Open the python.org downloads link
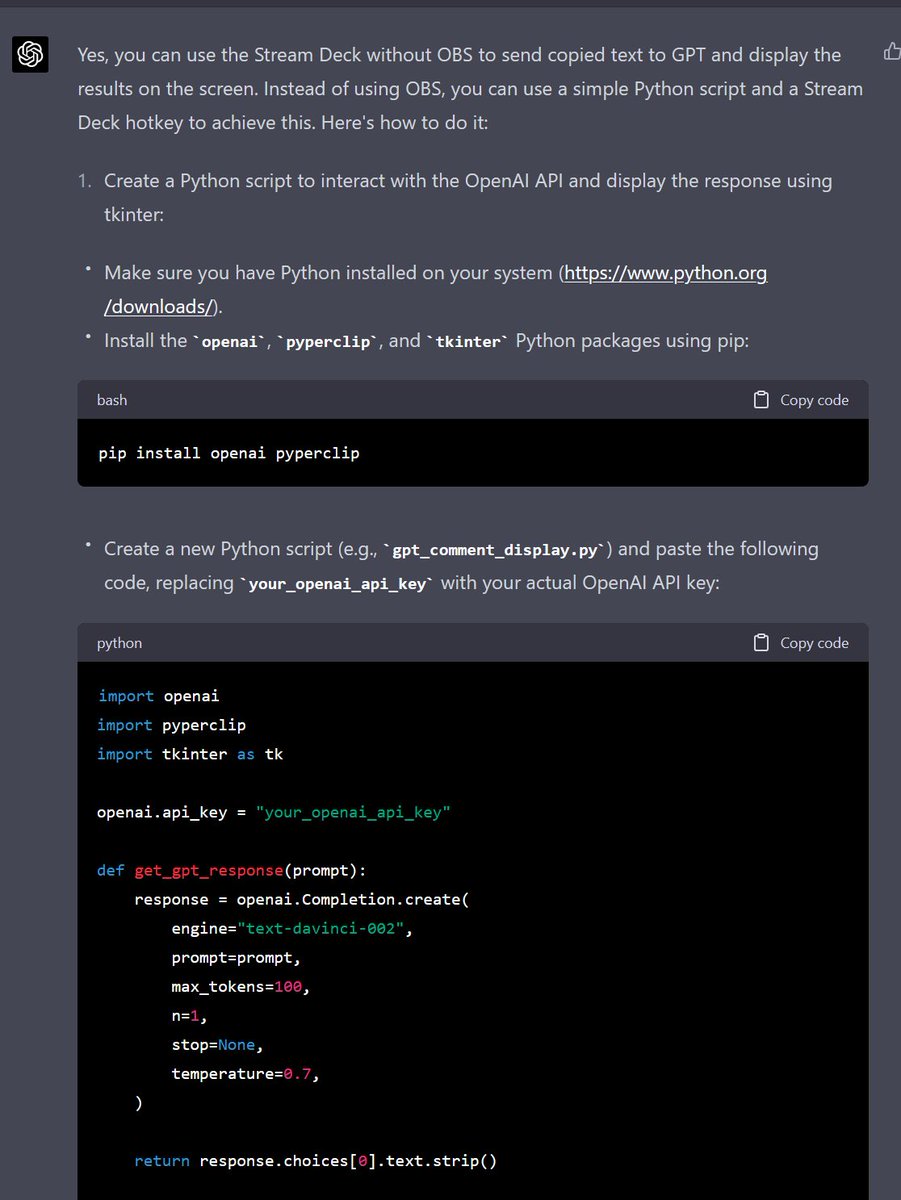 click(664, 272)
